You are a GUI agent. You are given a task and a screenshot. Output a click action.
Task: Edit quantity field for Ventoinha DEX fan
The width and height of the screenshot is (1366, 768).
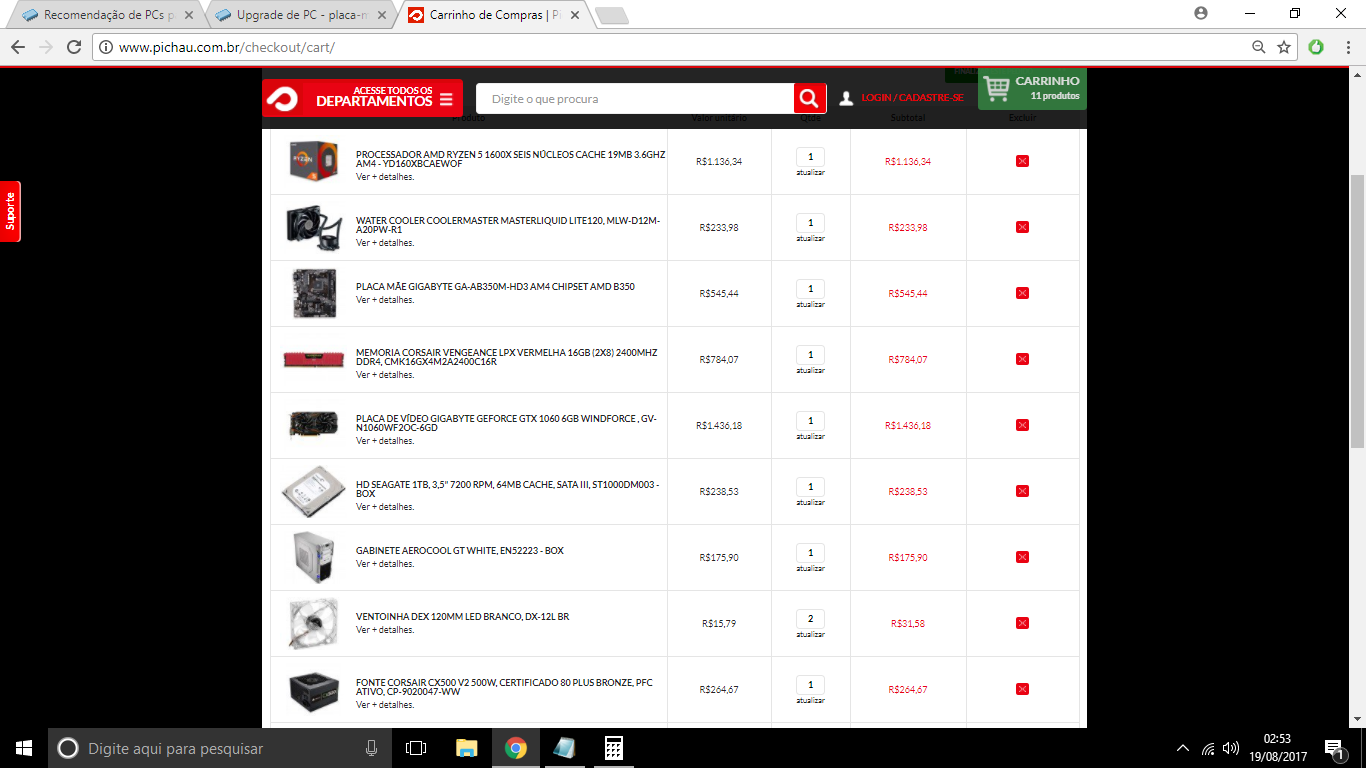click(x=810, y=619)
